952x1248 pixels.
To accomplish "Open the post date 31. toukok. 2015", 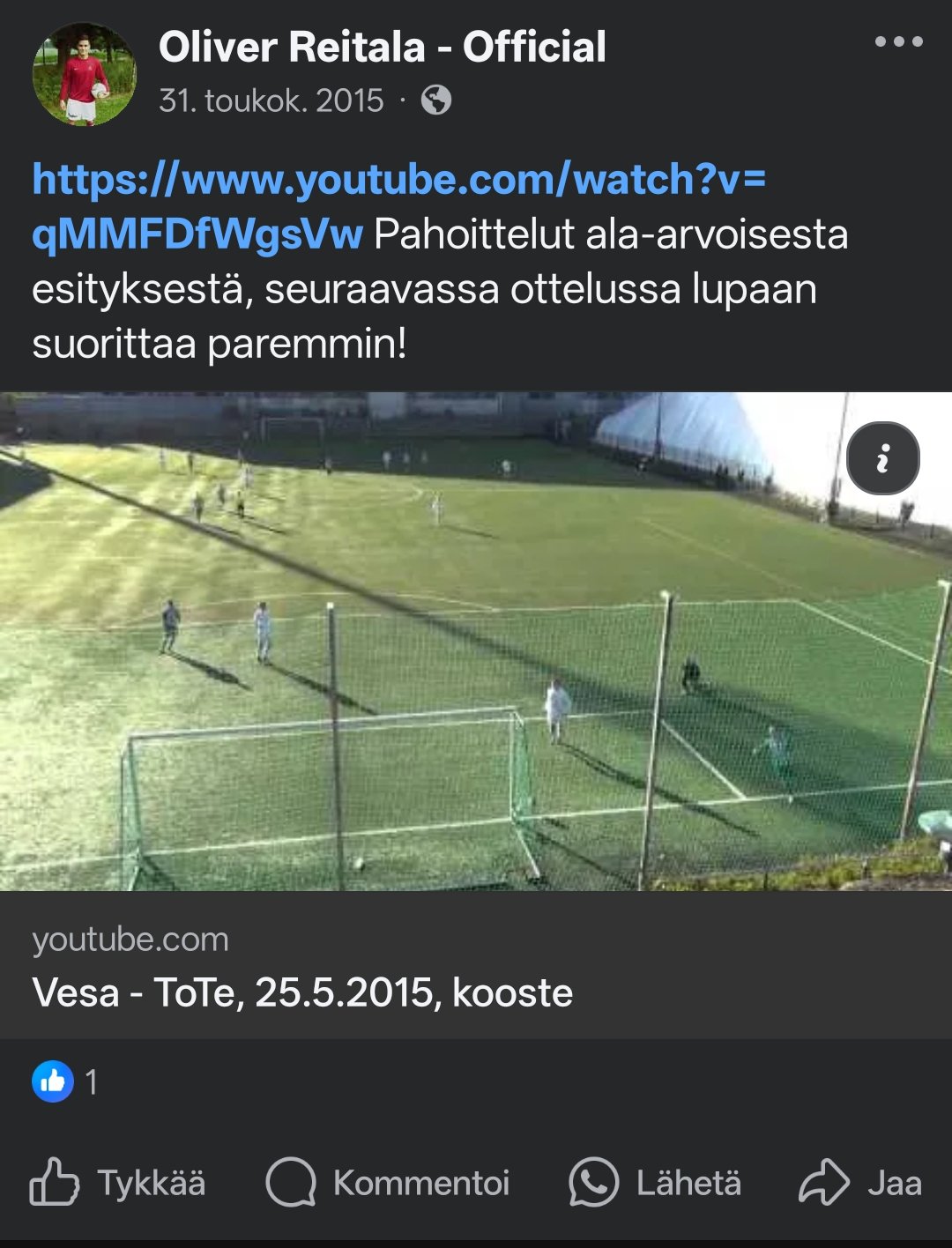I will (x=271, y=100).
